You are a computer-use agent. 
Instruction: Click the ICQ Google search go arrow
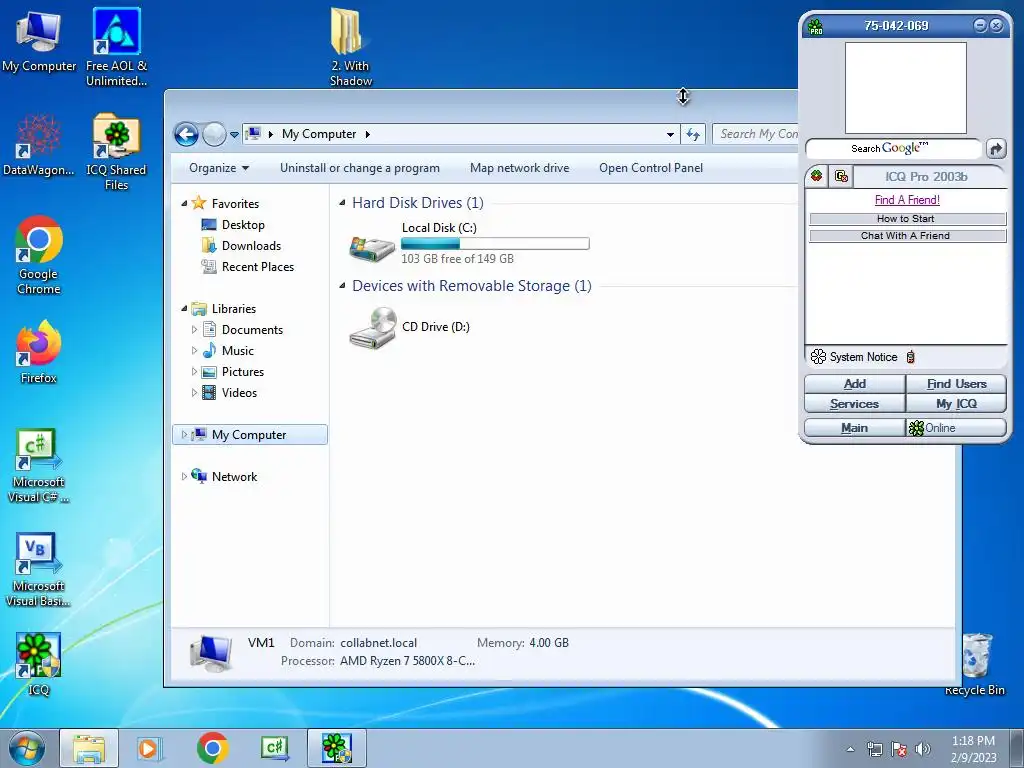[x=996, y=149]
